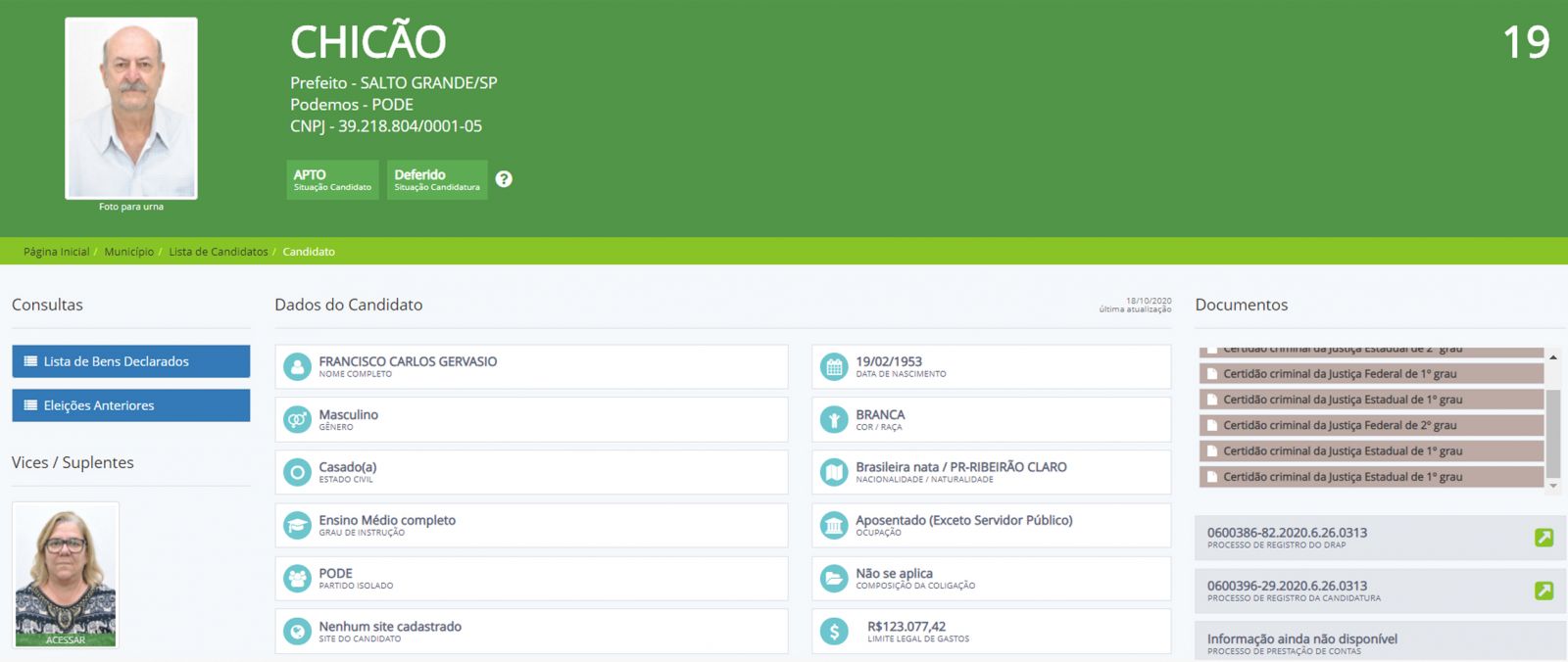Open candidatura registration process link icon
Screen dimensions: 1568x662
tap(1543, 591)
